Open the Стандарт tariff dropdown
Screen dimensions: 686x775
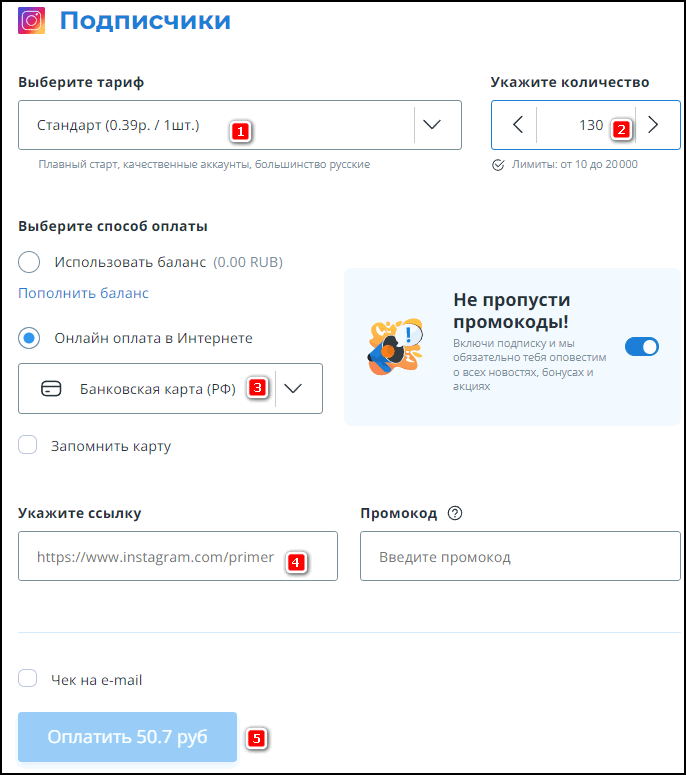click(x=240, y=125)
